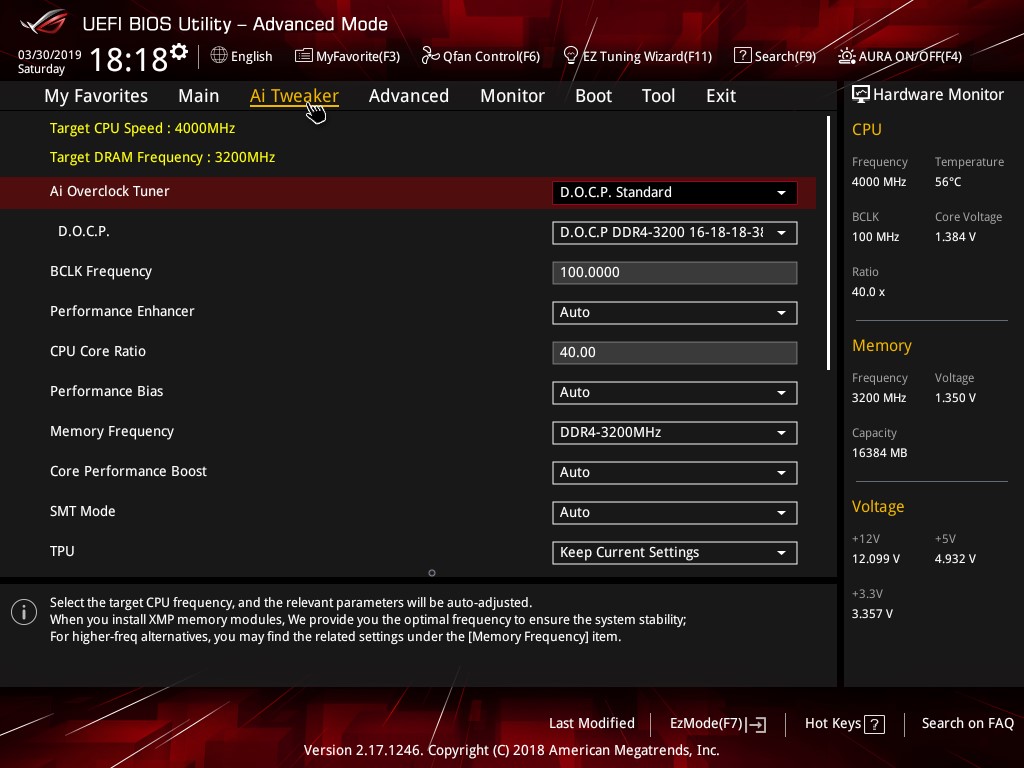Expand the SMT Mode dropdown
Viewport: 1024px width, 768px height.
pos(674,513)
